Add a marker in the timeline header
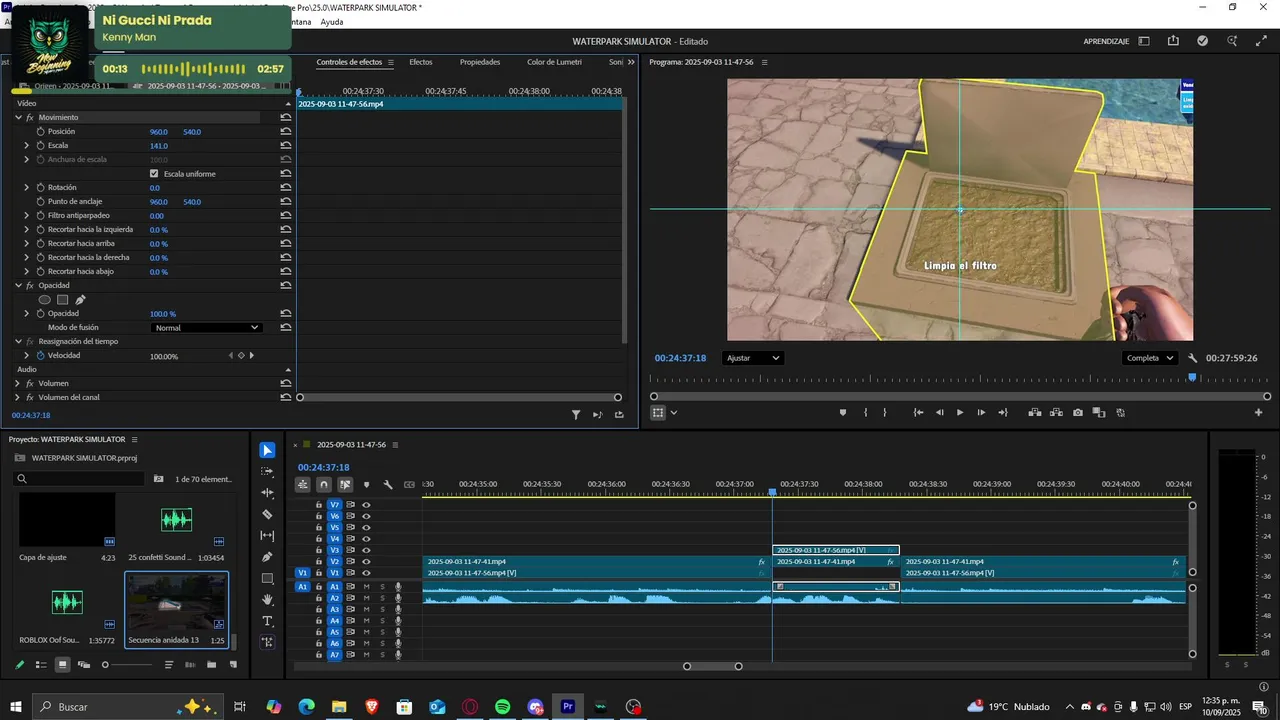This screenshot has height=720, width=1280. click(x=366, y=485)
